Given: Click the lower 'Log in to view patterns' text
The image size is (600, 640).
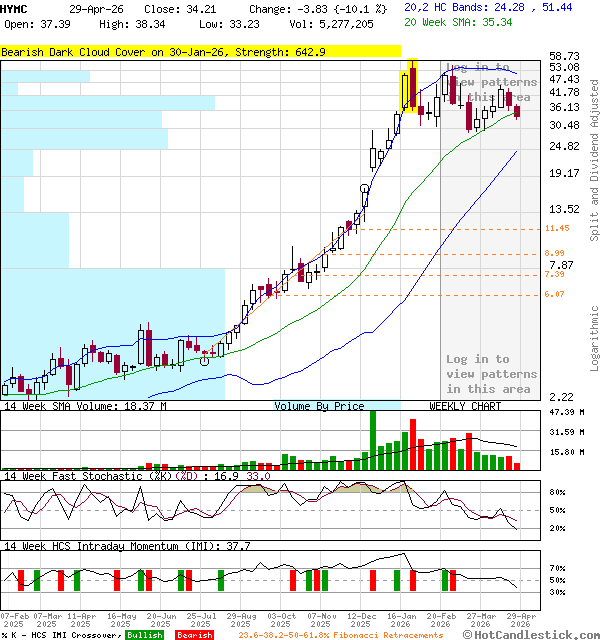Looking at the screenshot, I should click(489, 374).
